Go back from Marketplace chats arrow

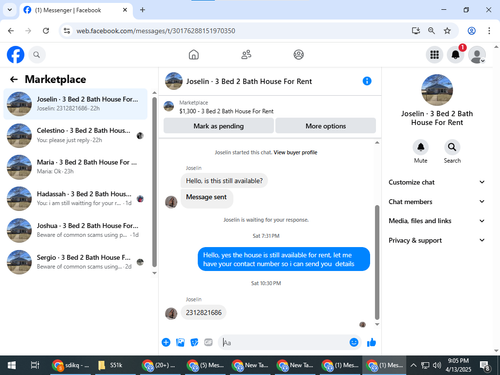[14, 79]
